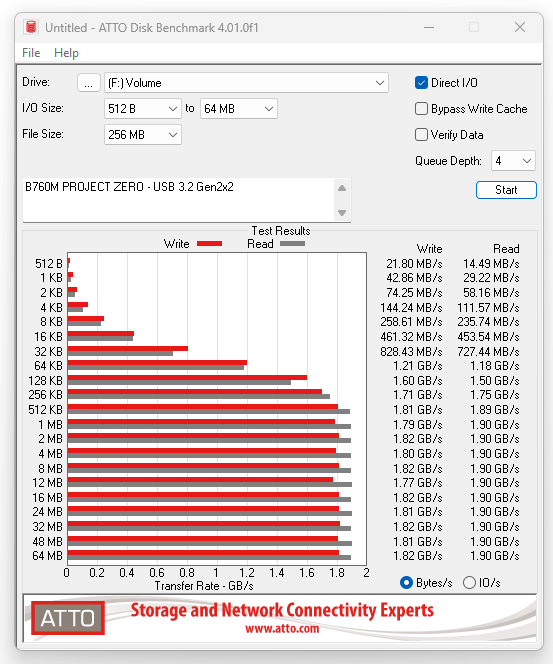
Task: Click the 128 KB row label in chart
Action: 45,380
